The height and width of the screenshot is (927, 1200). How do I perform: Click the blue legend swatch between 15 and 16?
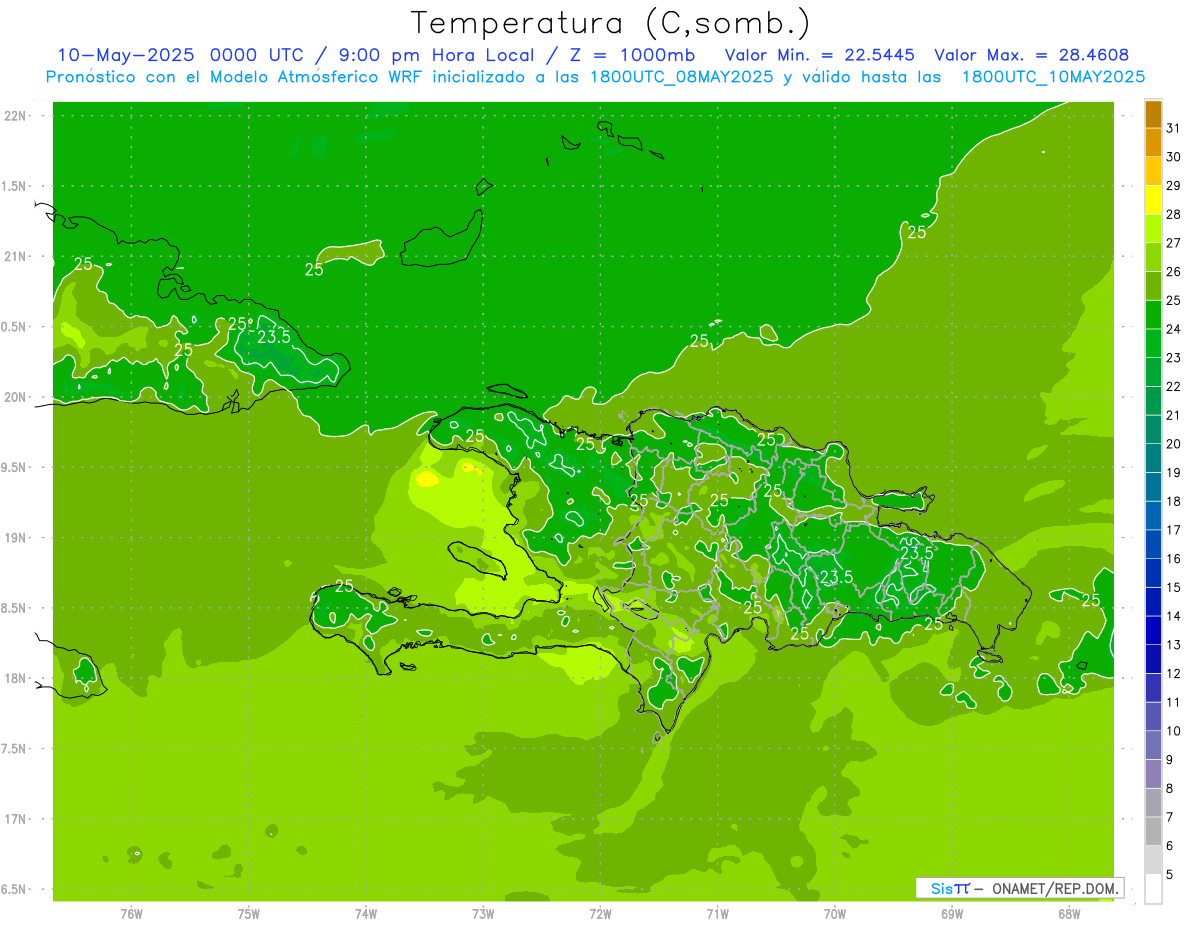click(1153, 573)
